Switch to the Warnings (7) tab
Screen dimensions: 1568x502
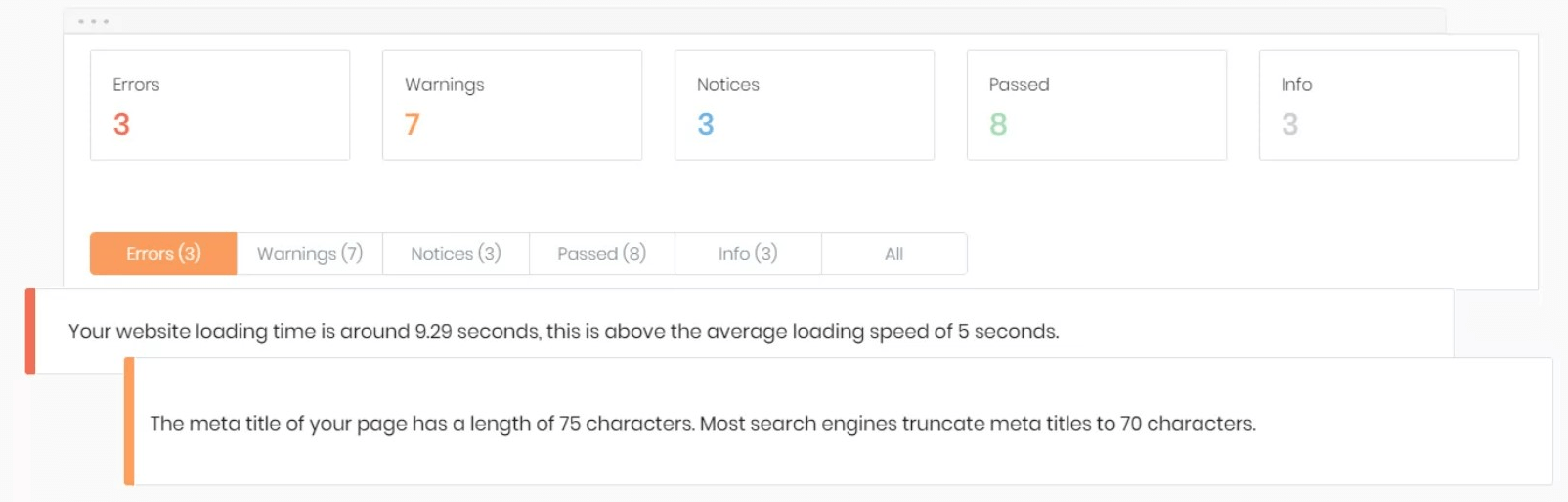coord(310,254)
